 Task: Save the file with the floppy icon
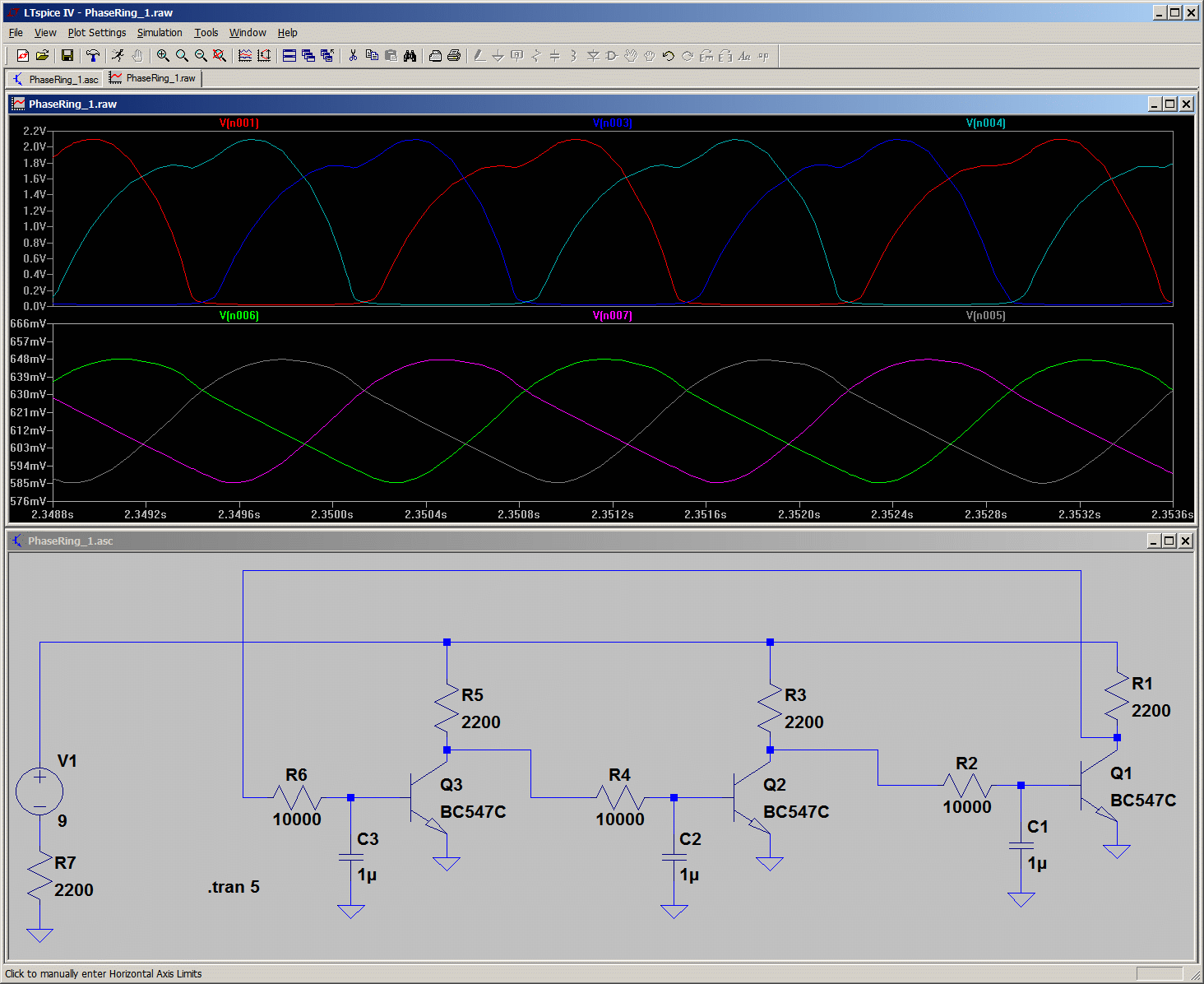click(67, 56)
